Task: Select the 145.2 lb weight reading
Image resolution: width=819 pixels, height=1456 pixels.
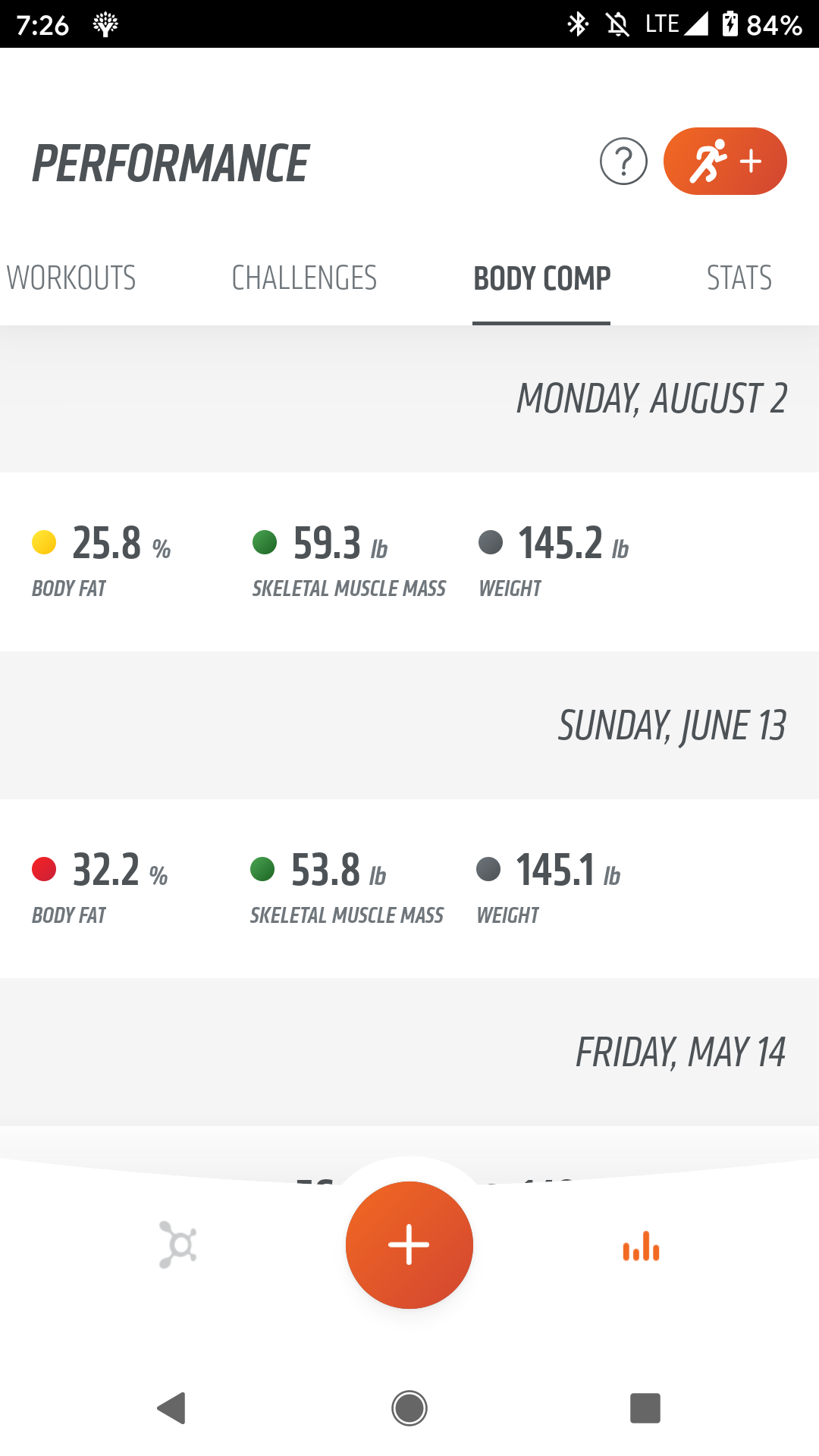Action: click(561, 544)
